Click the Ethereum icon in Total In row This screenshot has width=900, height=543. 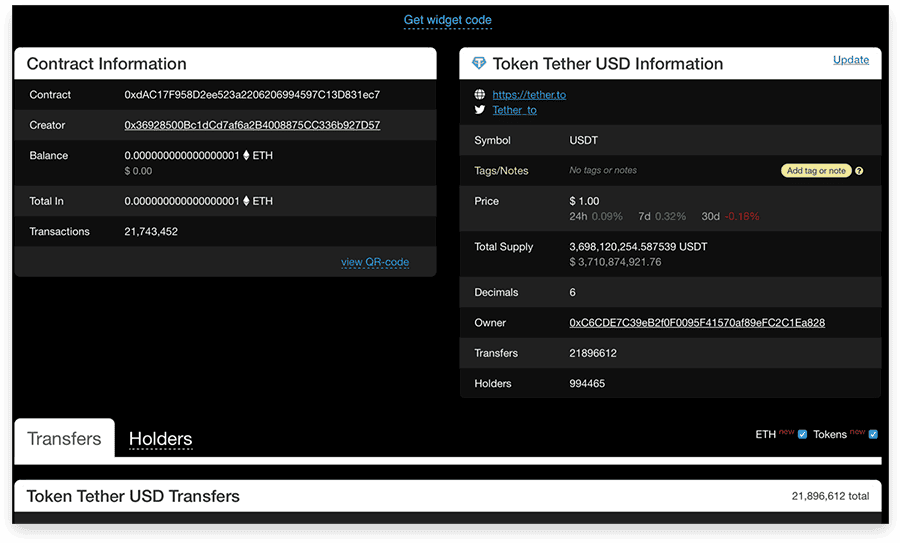coord(246,201)
